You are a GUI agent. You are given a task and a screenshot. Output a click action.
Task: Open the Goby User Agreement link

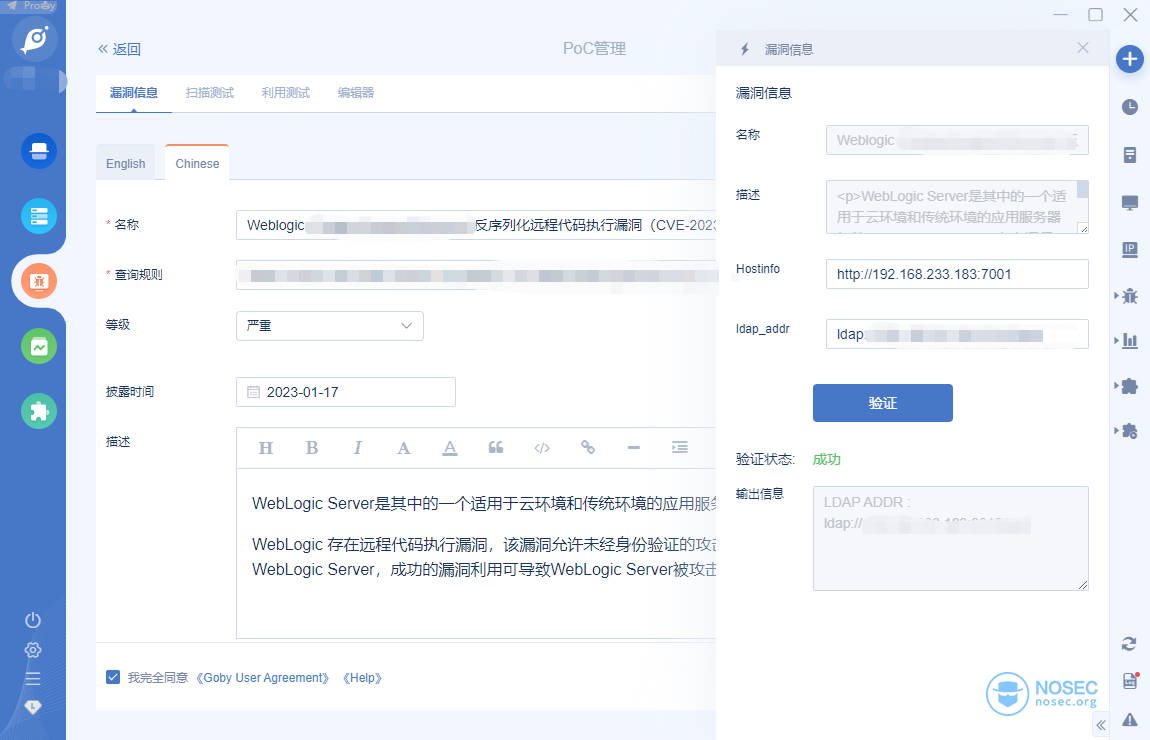(263, 678)
